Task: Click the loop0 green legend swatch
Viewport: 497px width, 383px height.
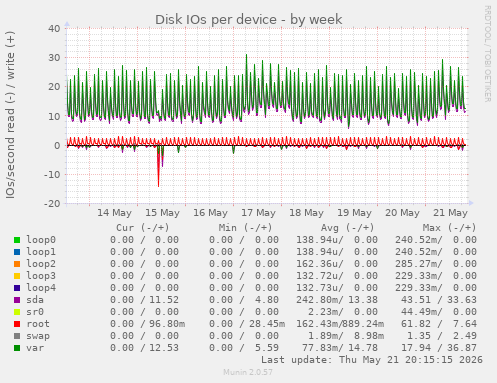Action: (x=17, y=240)
